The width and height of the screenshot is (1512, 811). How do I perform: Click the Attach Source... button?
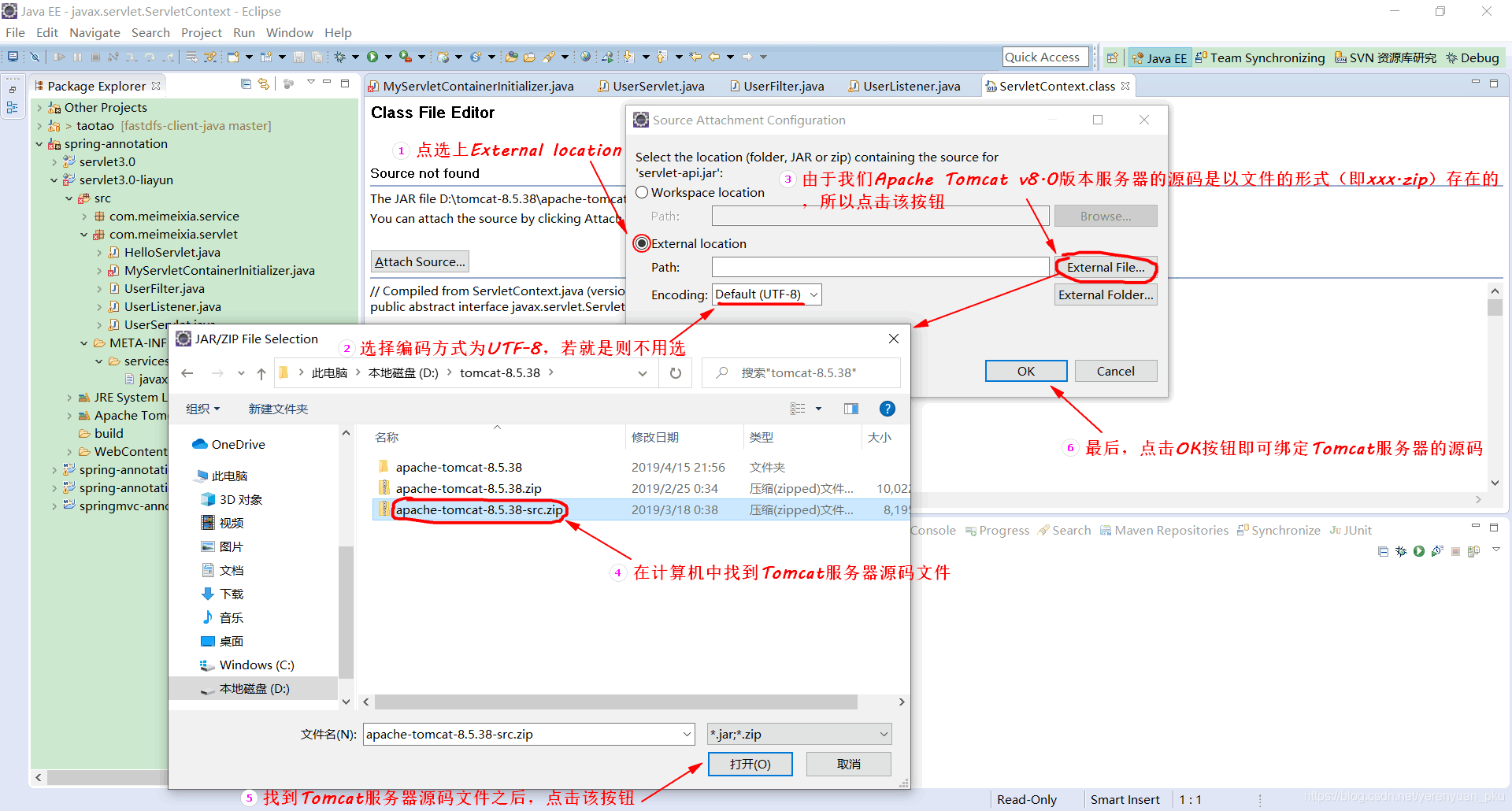[x=420, y=261]
